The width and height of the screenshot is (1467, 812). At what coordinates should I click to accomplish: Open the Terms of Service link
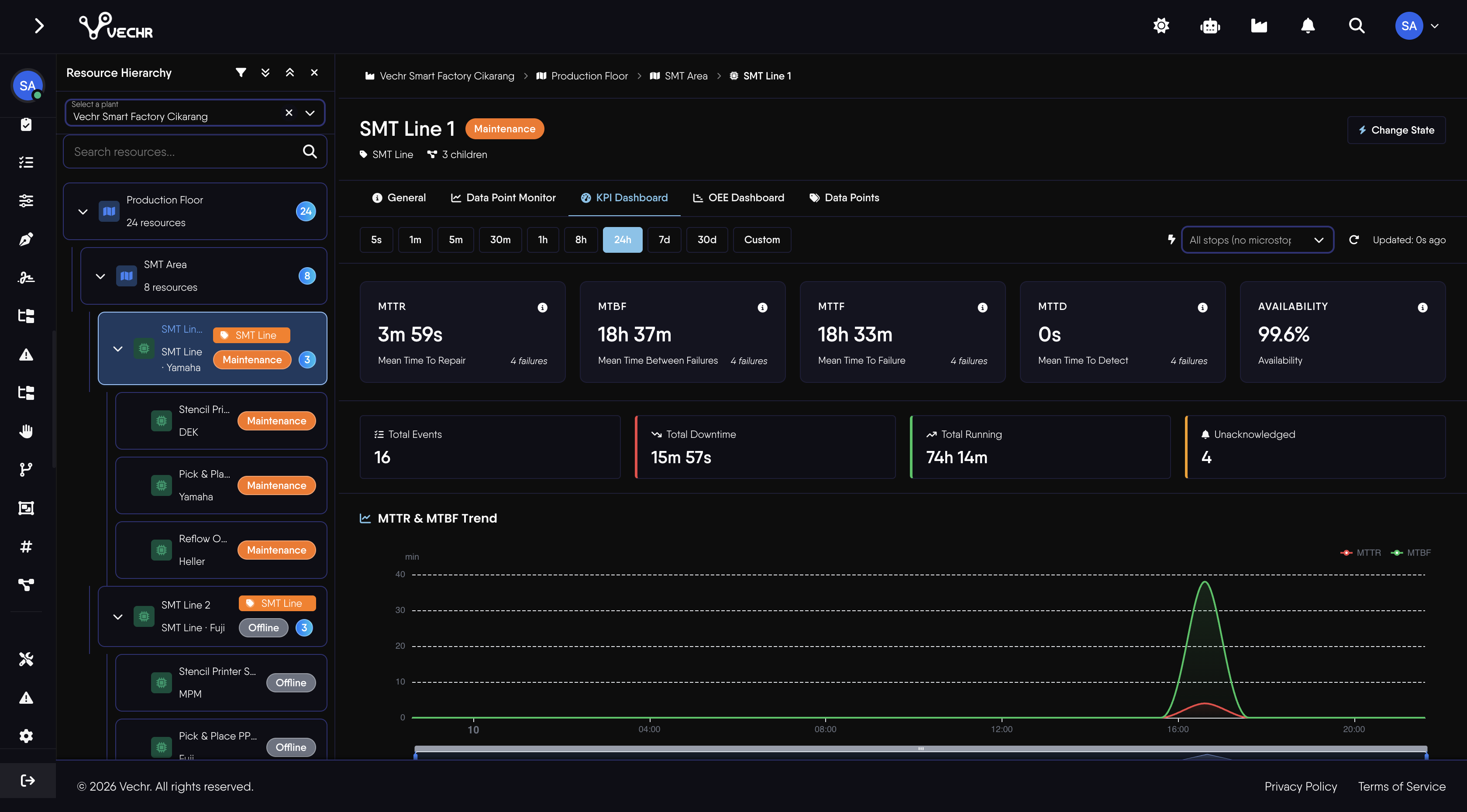point(1402,786)
